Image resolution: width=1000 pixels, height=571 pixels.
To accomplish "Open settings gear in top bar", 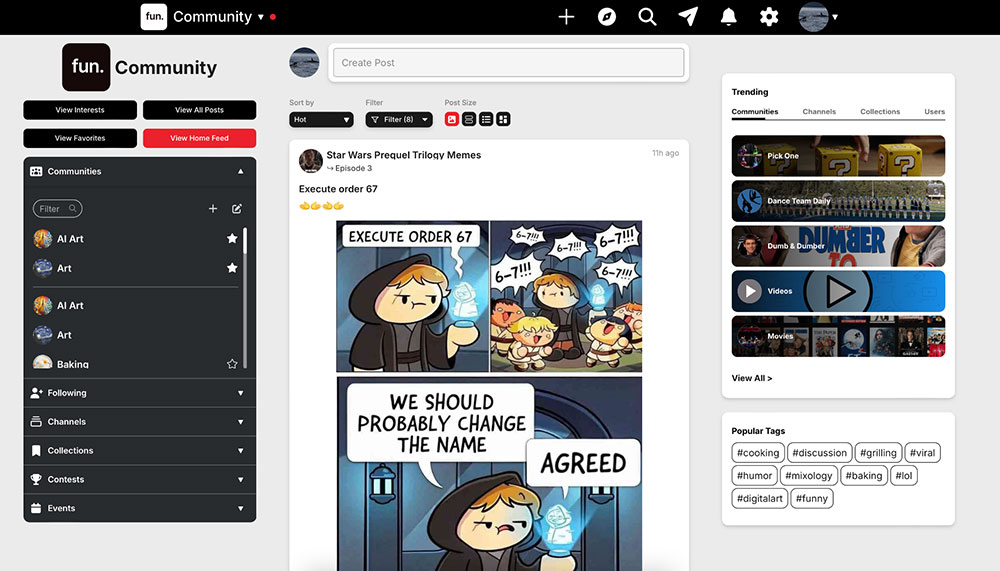I will point(769,17).
